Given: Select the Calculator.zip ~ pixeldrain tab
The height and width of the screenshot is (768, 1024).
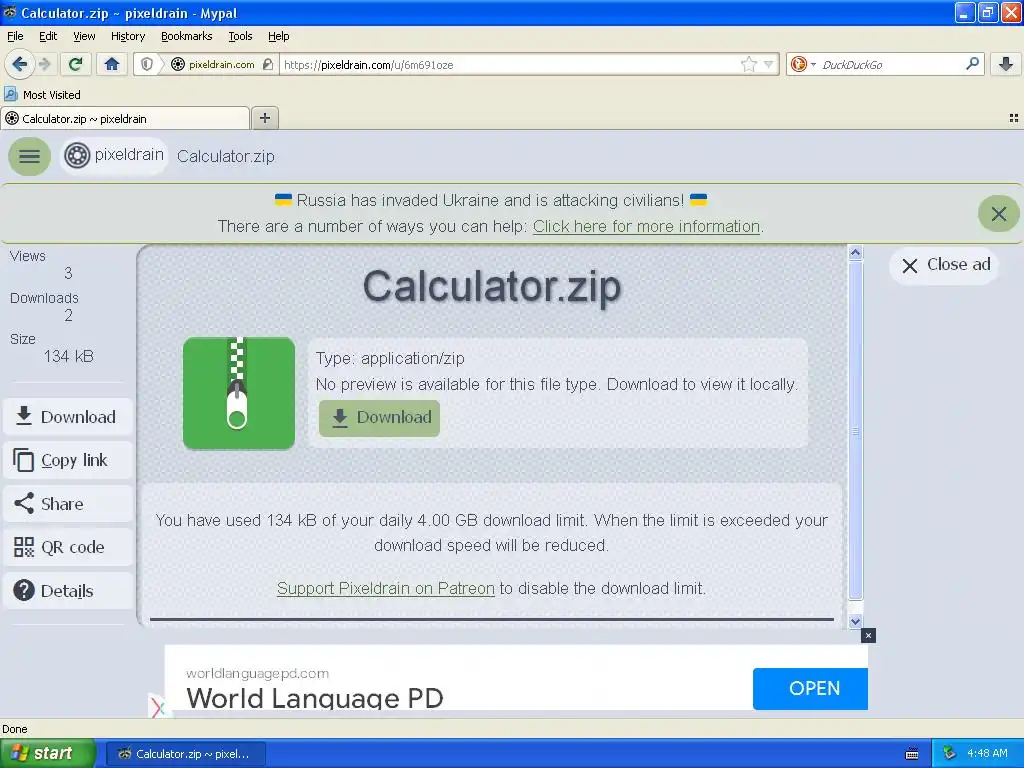Looking at the screenshot, I should pos(124,118).
